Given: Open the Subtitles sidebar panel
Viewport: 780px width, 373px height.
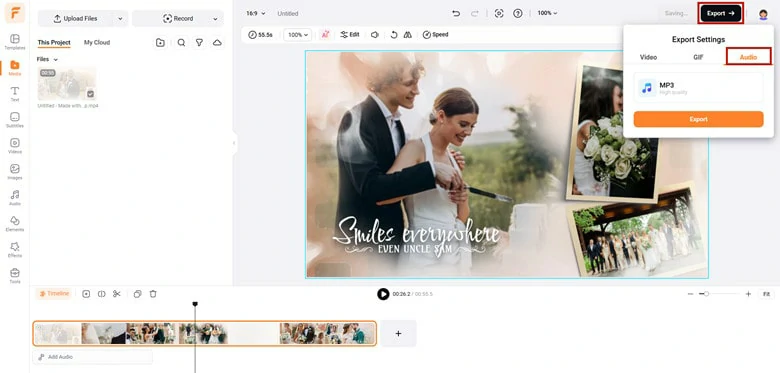Looking at the screenshot, I should (14, 119).
